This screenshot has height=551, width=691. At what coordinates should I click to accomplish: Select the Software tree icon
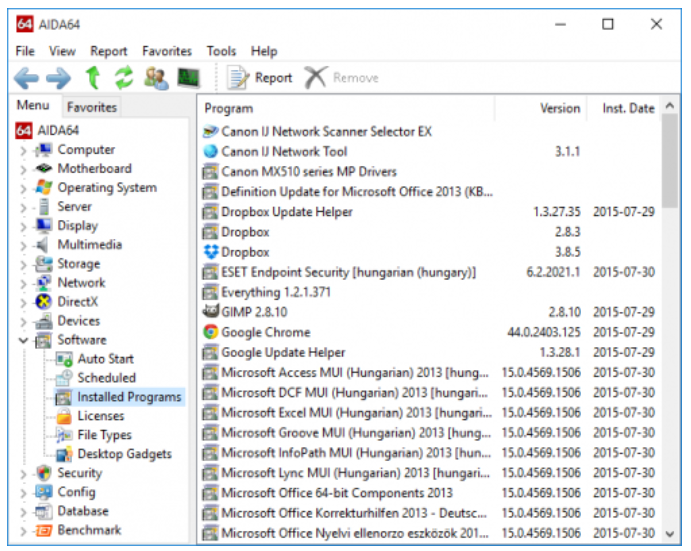pos(44,340)
